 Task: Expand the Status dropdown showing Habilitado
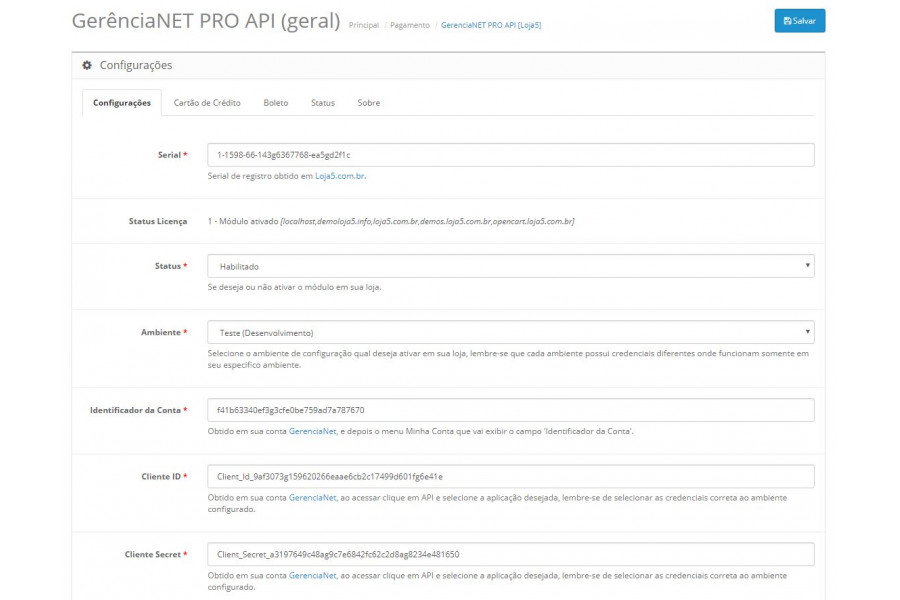(511, 266)
